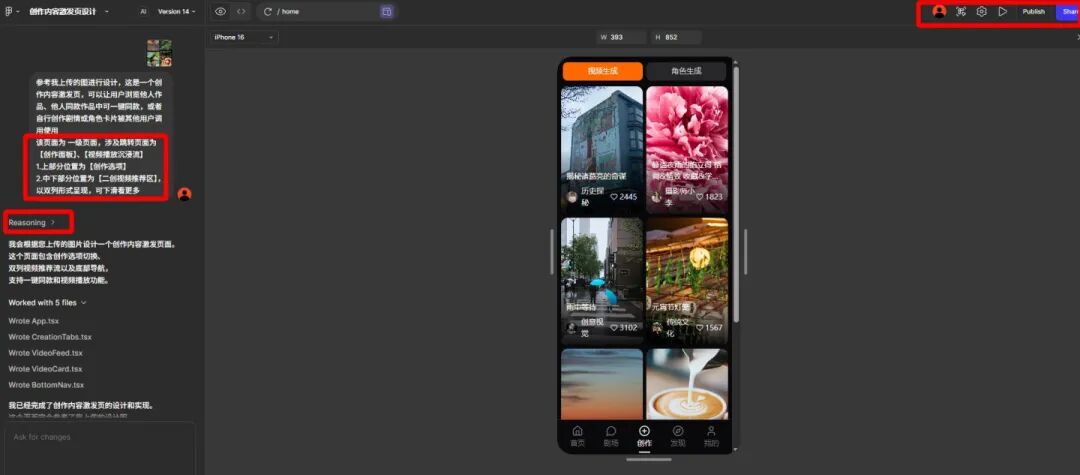Open Wrote VideoFeed.tsx entry
This screenshot has height=475, width=1080.
46,352
